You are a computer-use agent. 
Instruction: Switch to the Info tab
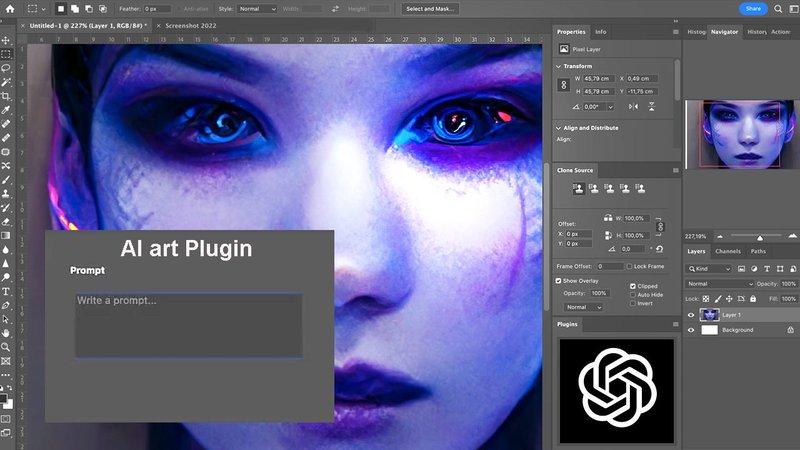[x=601, y=32]
